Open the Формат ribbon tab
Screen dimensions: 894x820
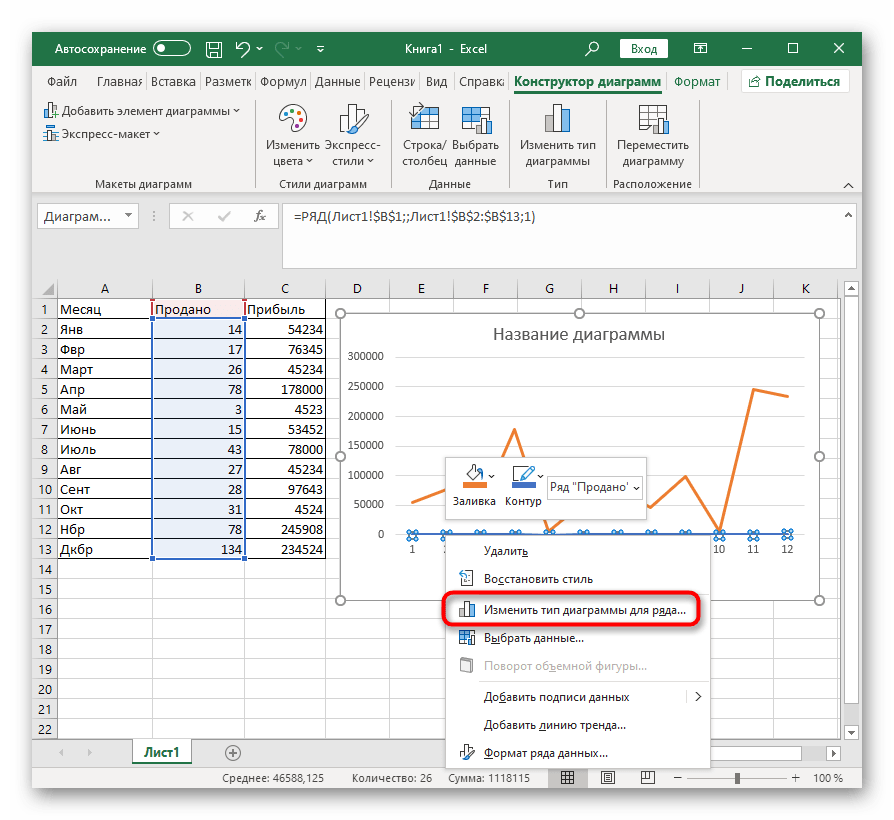[x=697, y=82]
